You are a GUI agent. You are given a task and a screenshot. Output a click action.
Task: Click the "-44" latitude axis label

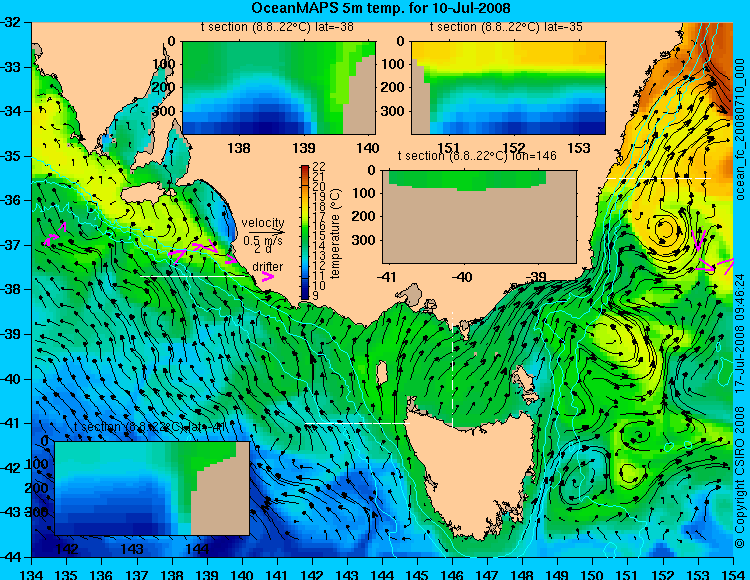point(12,557)
